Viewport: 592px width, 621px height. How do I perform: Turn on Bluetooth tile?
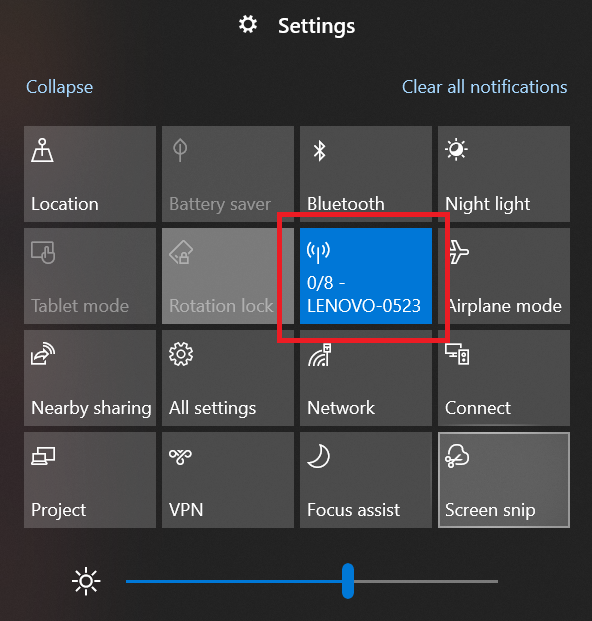[366, 174]
